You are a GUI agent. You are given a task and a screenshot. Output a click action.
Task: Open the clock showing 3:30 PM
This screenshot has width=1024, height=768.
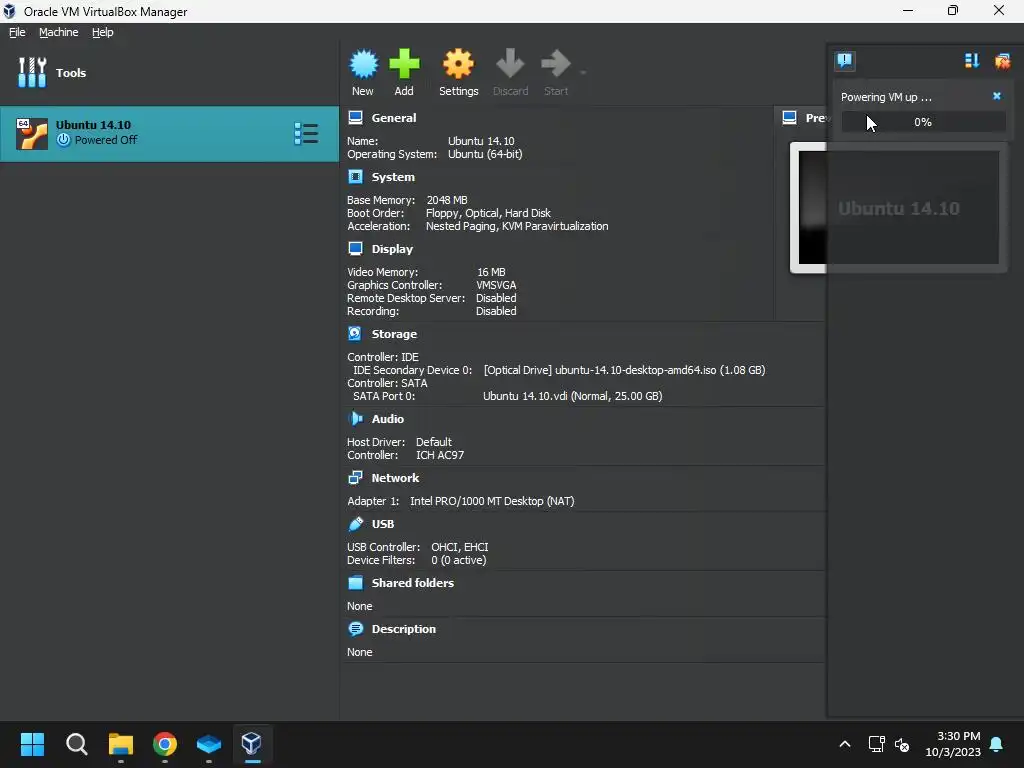pos(953,744)
